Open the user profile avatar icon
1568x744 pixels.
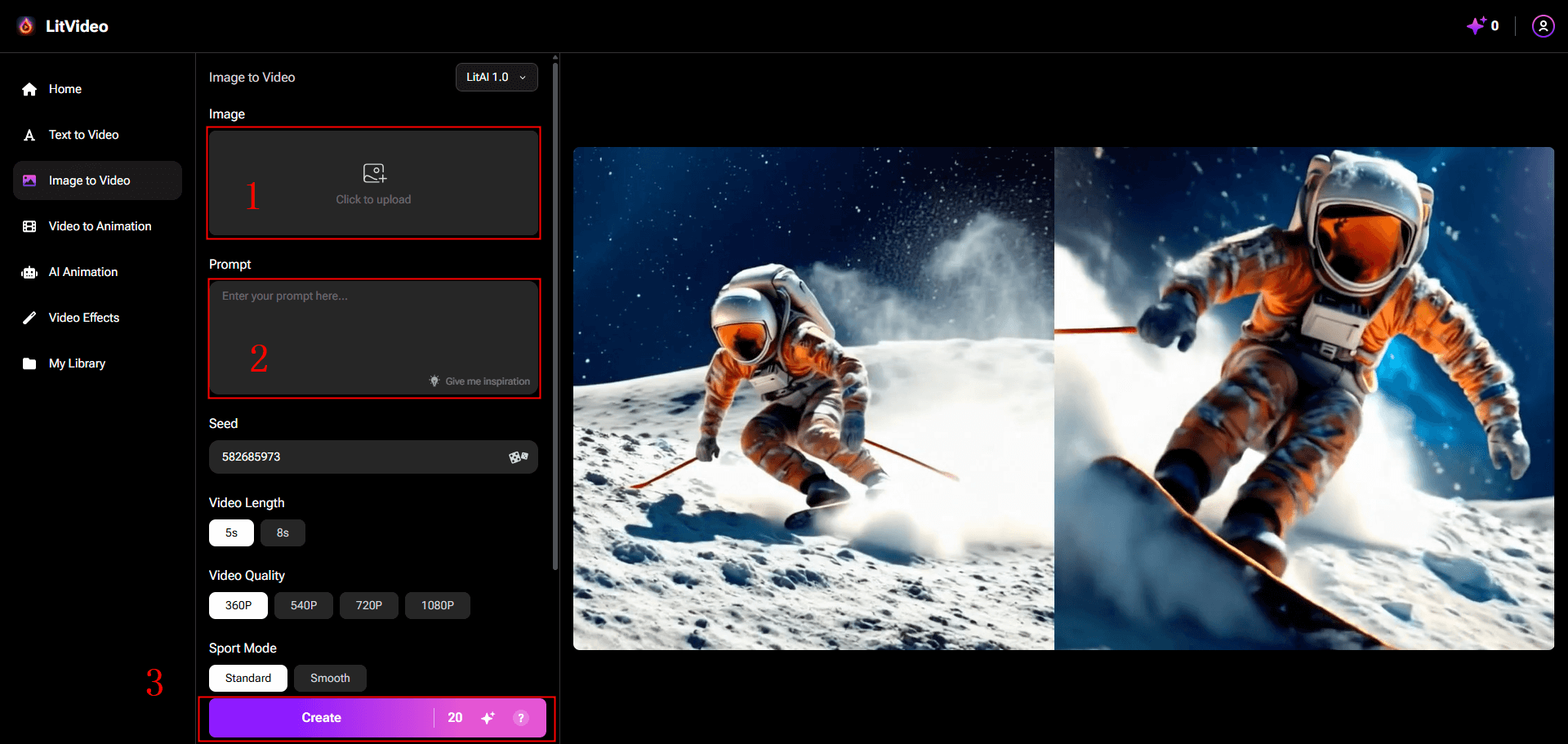1543,25
